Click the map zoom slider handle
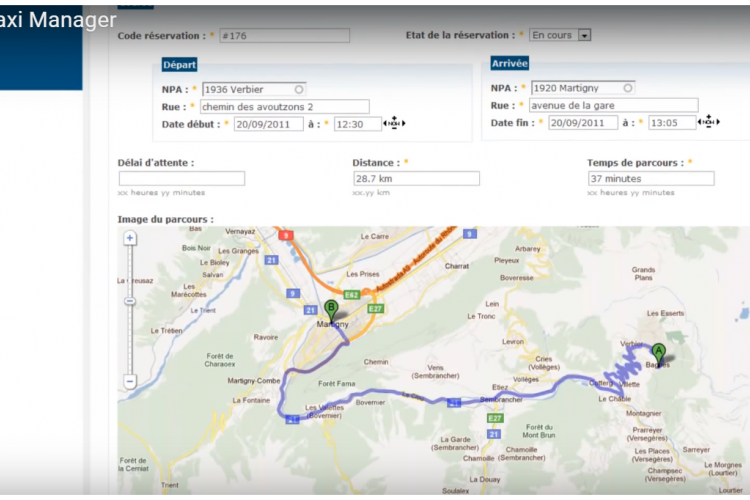This screenshot has width=750, height=500. tap(130, 301)
